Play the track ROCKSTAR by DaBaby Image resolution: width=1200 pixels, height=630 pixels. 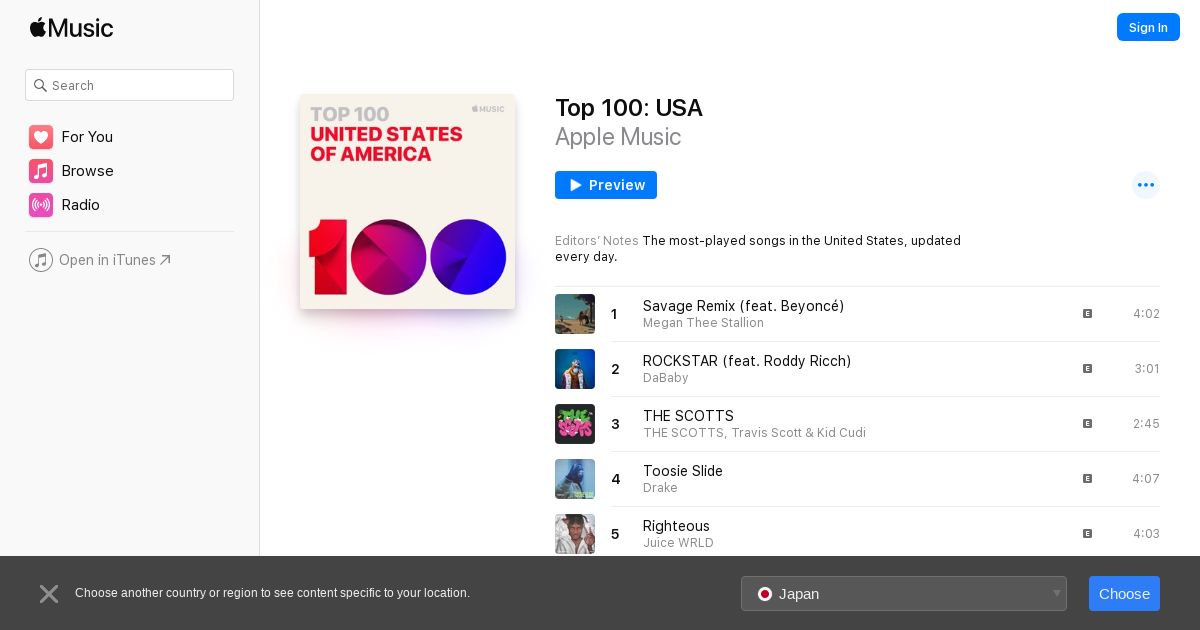point(747,361)
